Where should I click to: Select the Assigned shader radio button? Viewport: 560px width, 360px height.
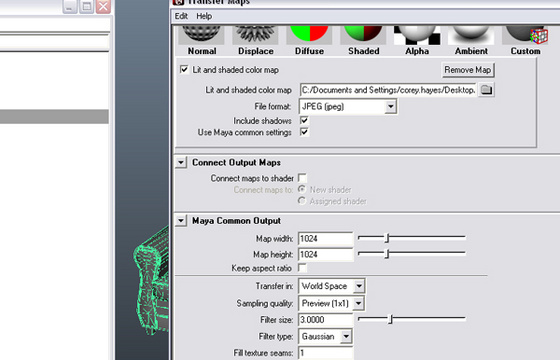302,201
